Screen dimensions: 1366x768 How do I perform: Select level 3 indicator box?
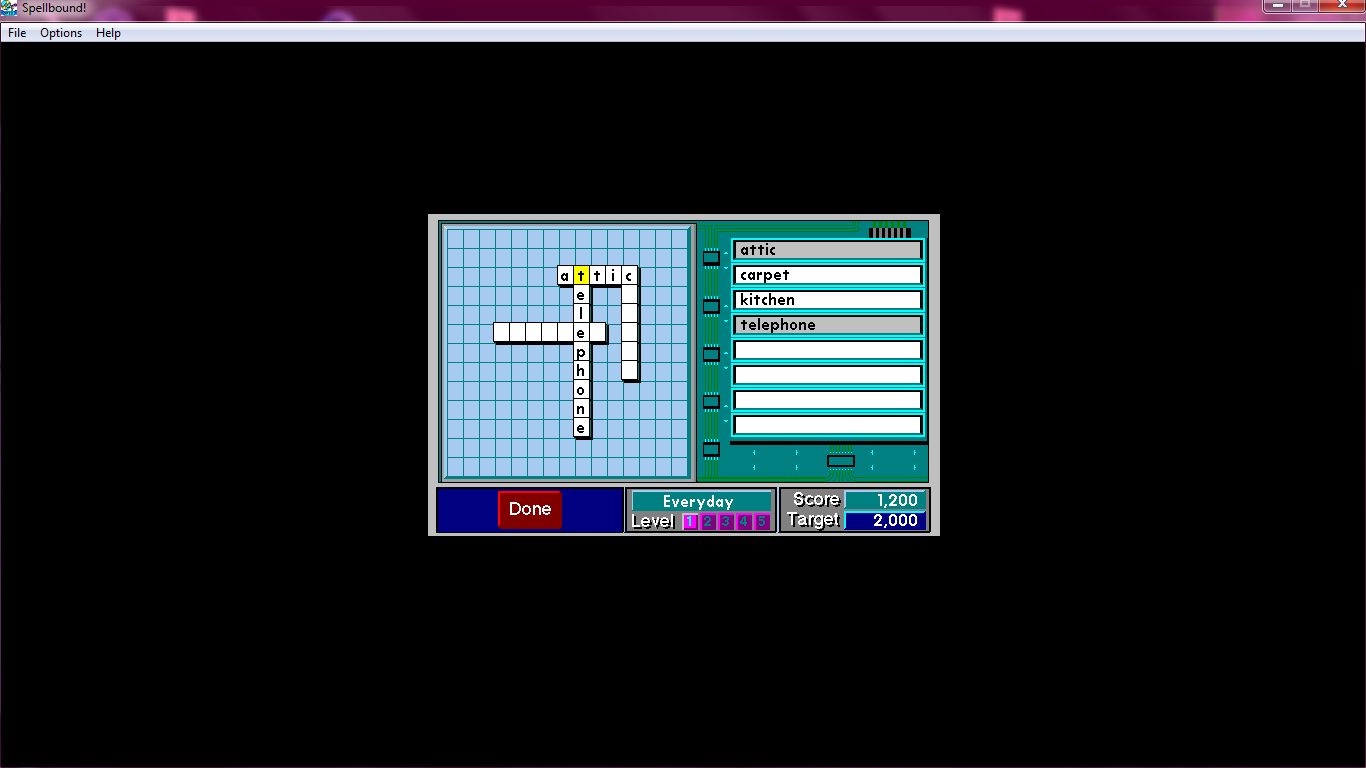(x=726, y=521)
